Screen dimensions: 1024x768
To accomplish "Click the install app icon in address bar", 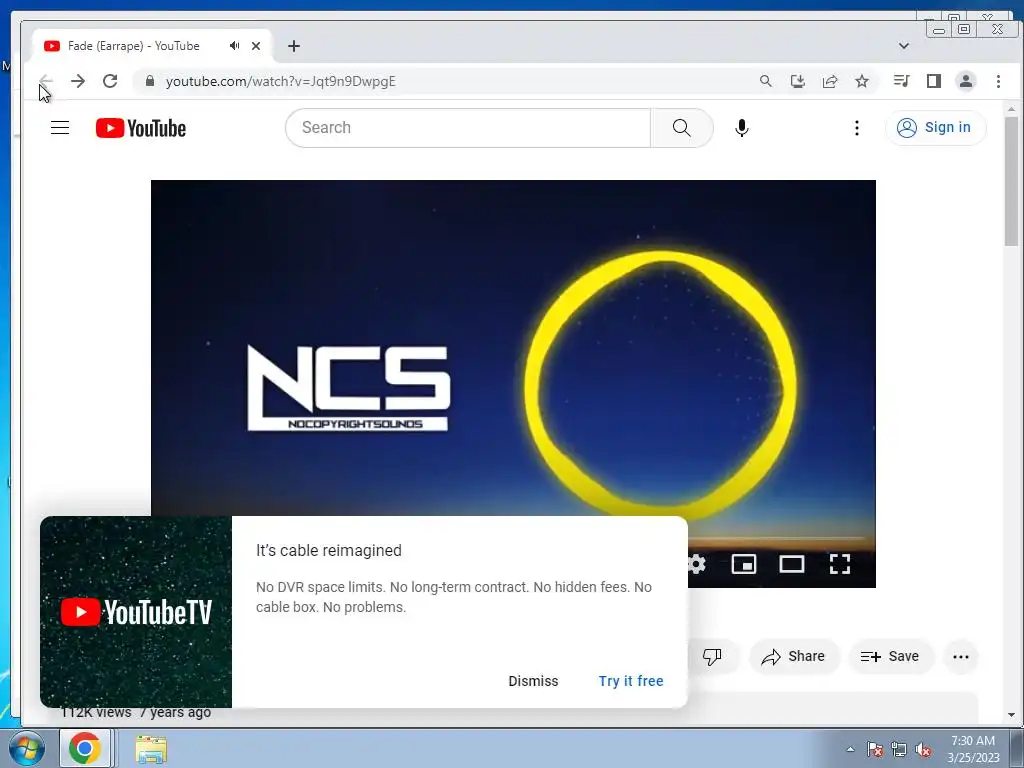I will pos(797,81).
